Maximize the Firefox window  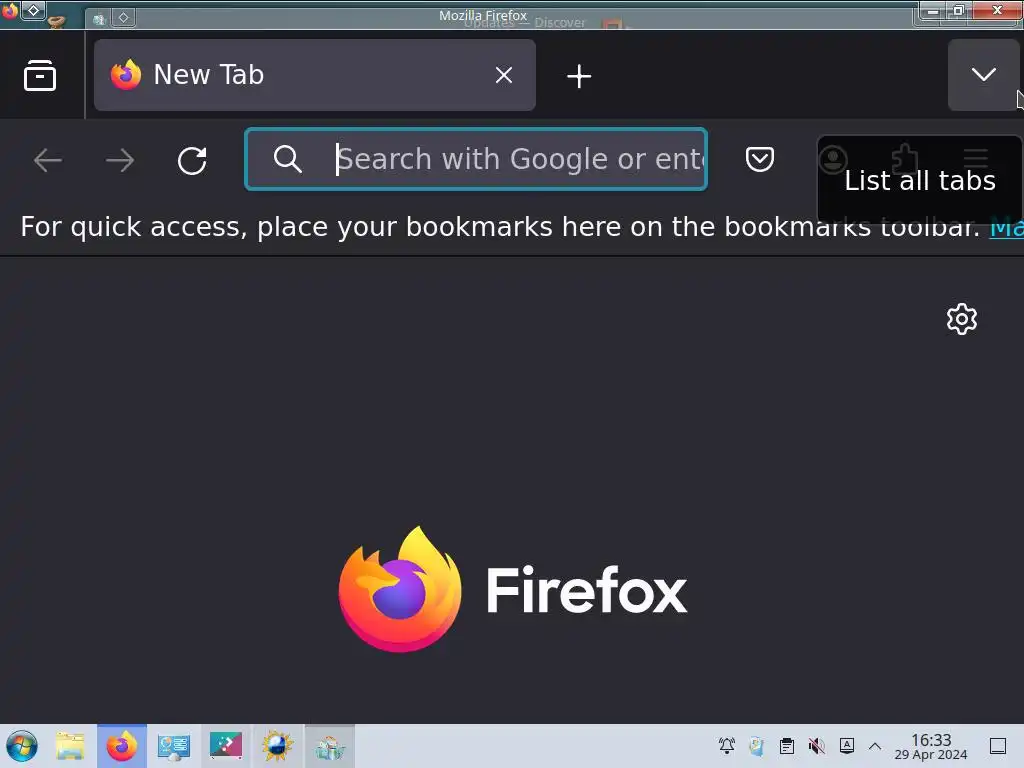click(x=959, y=10)
